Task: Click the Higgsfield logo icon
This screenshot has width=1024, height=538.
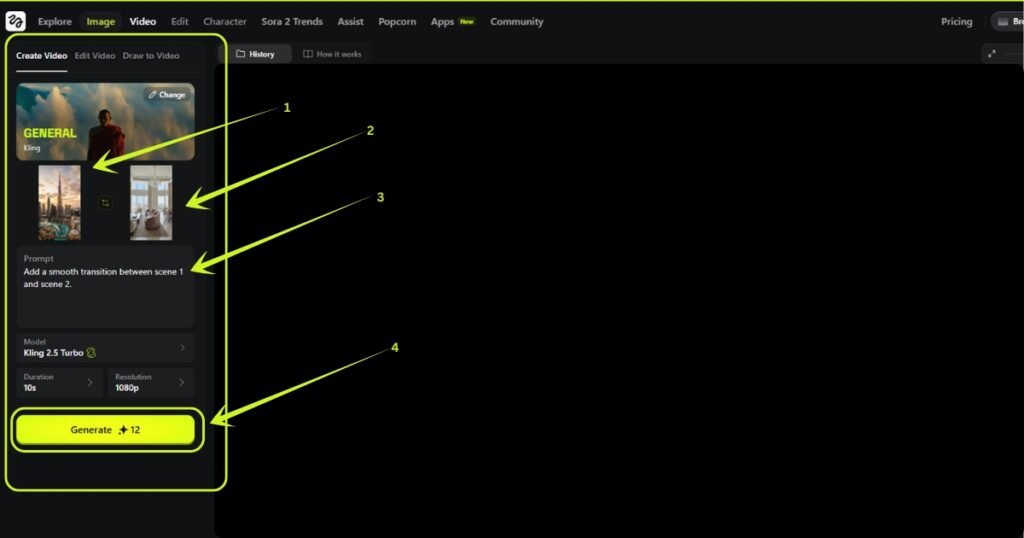Action: (15, 21)
